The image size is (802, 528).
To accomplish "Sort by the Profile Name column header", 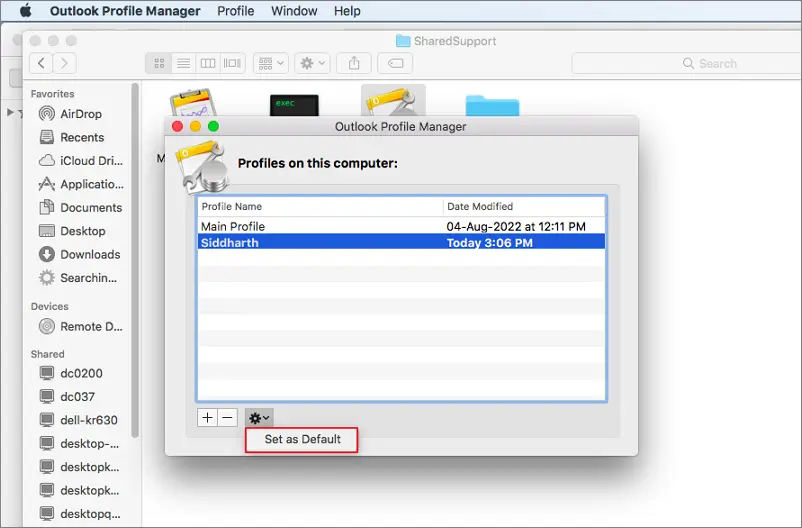I will click(x=320, y=206).
